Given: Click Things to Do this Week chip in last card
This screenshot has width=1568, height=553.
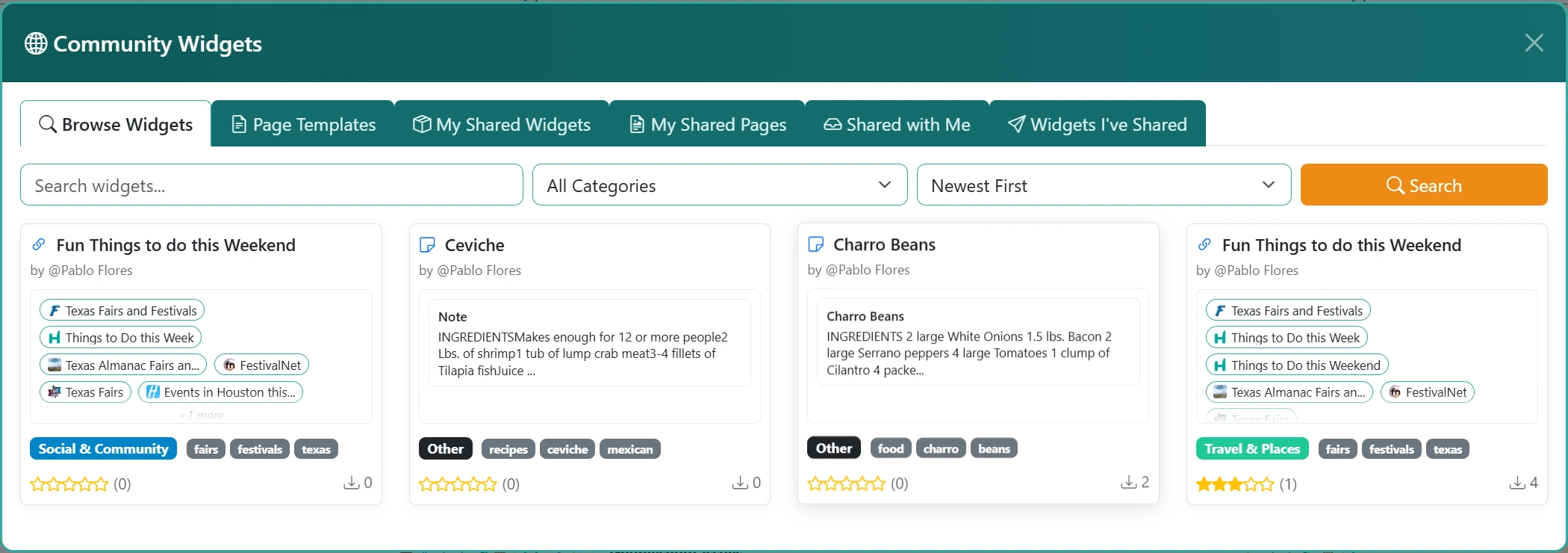Looking at the screenshot, I should click(x=1287, y=337).
